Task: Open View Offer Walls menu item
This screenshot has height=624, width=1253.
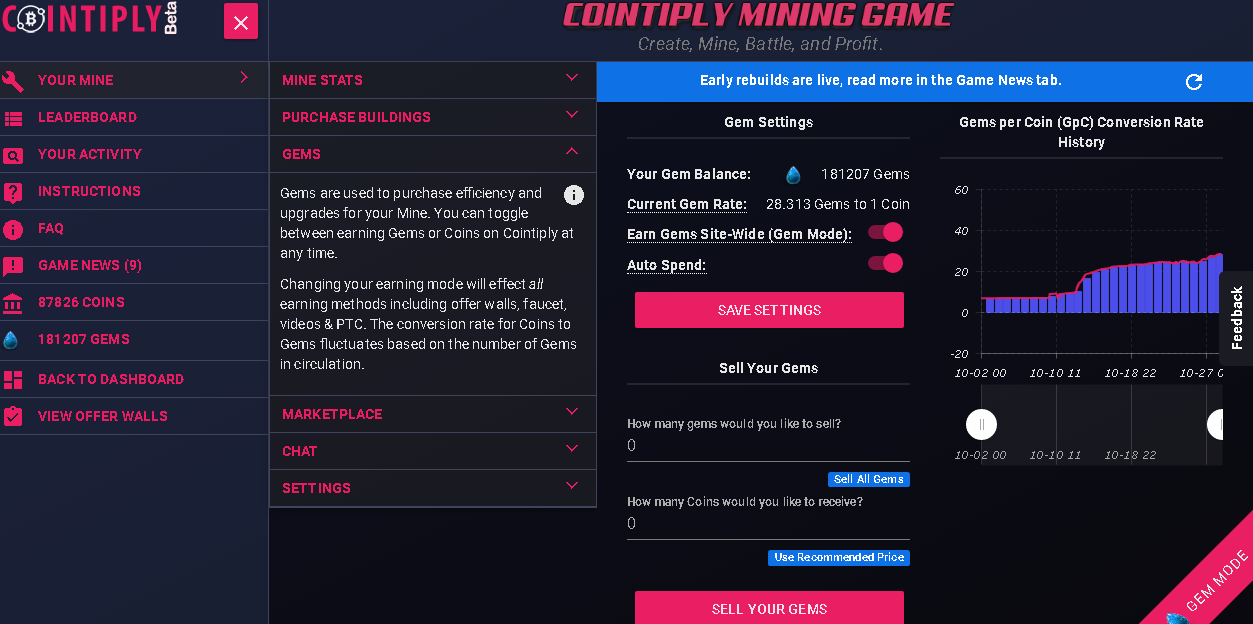Action: (x=102, y=417)
